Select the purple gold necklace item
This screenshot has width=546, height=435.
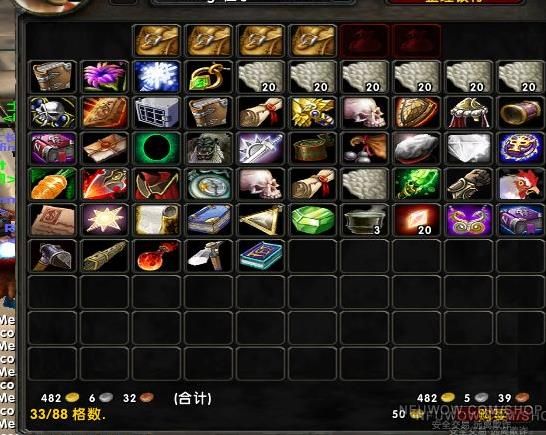tap(469, 220)
